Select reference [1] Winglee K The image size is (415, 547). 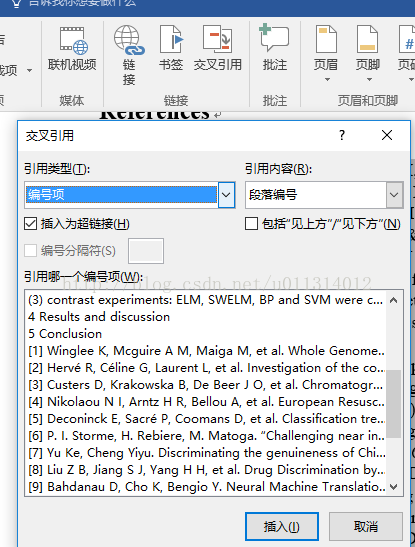[x=206, y=351]
